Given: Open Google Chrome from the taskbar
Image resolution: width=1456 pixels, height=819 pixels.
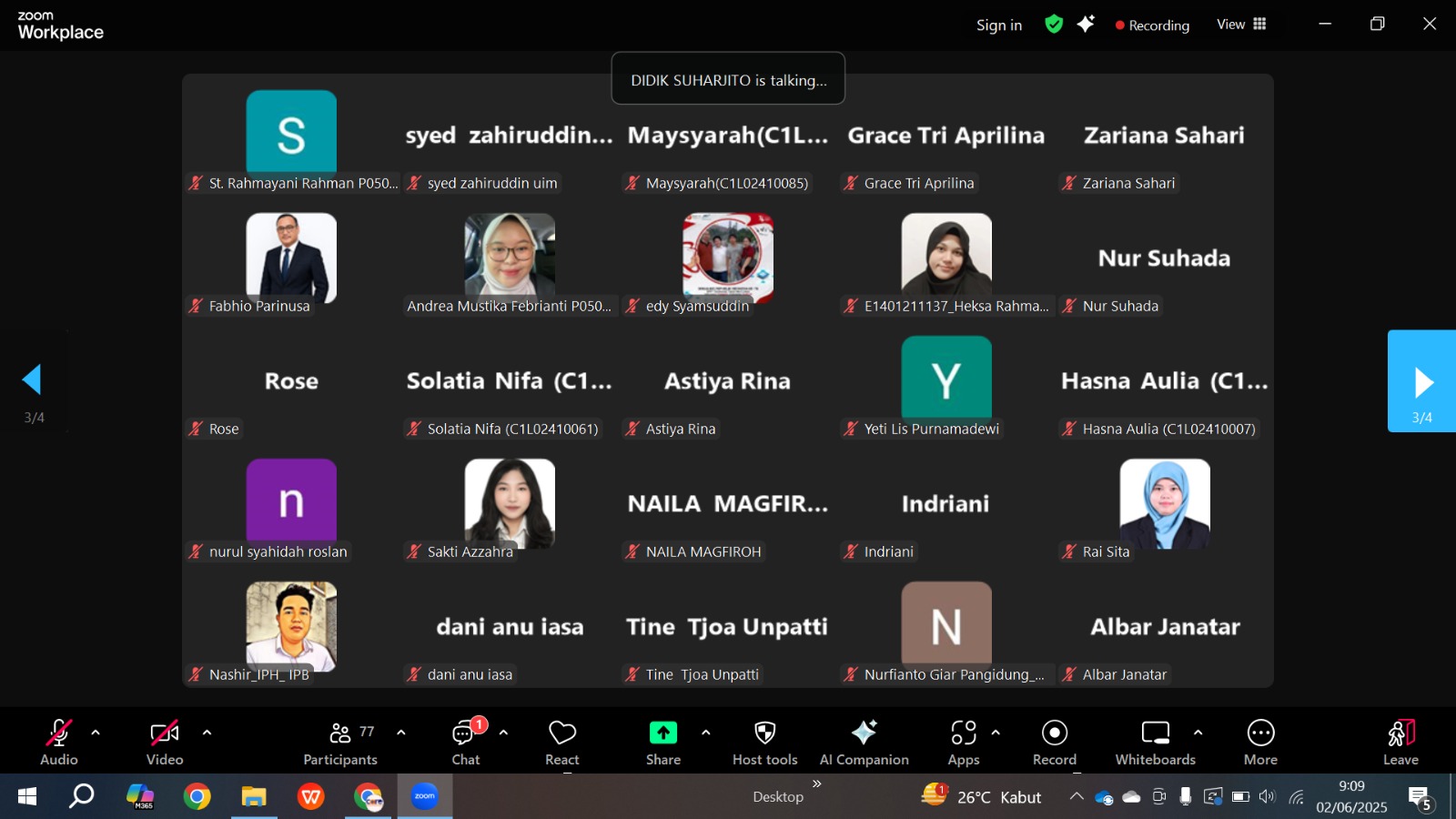Looking at the screenshot, I should coord(197,797).
